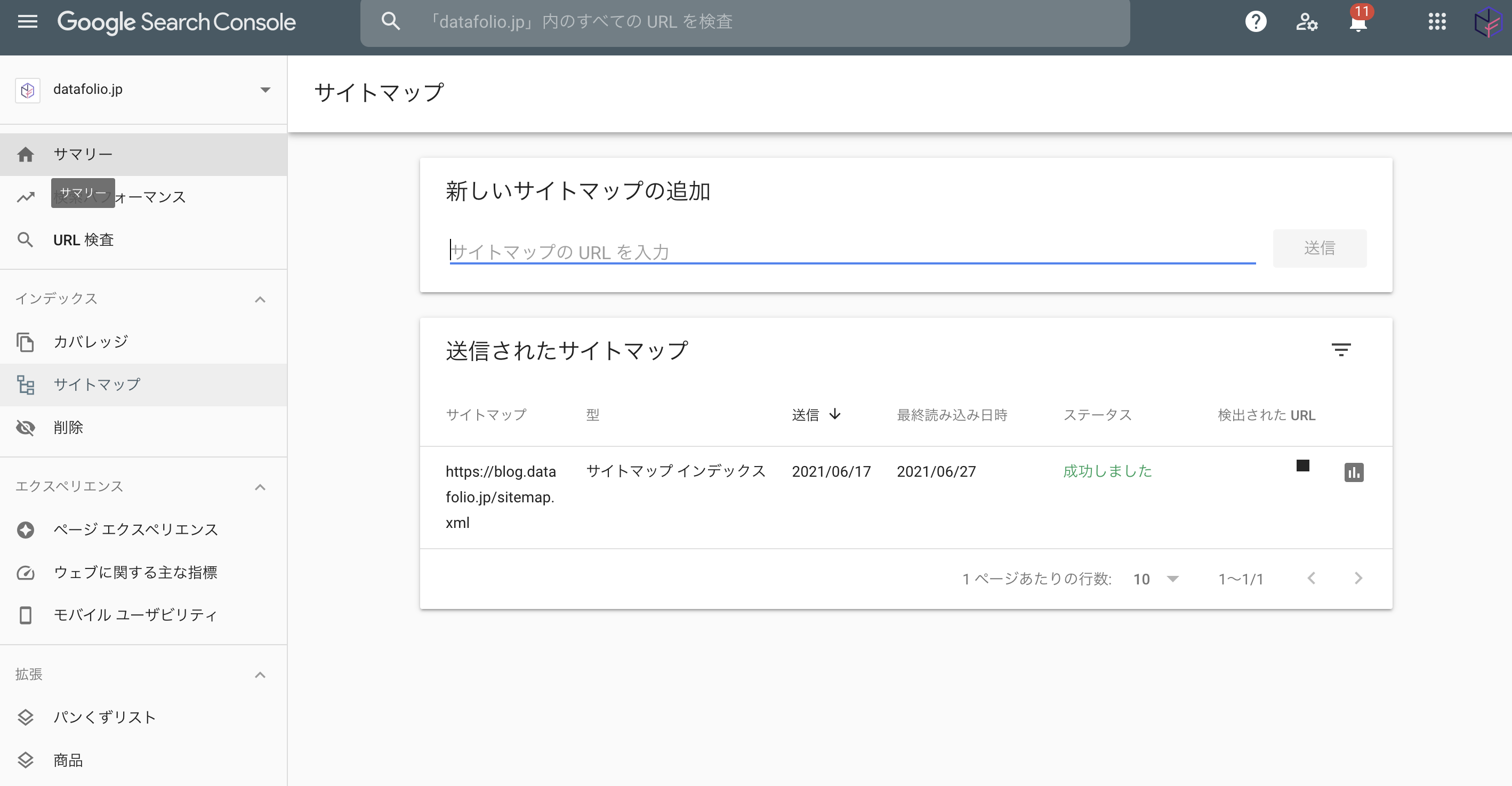Open モバイル ユーザビリティ in the sidebar
1512x786 pixels.
coord(143,615)
